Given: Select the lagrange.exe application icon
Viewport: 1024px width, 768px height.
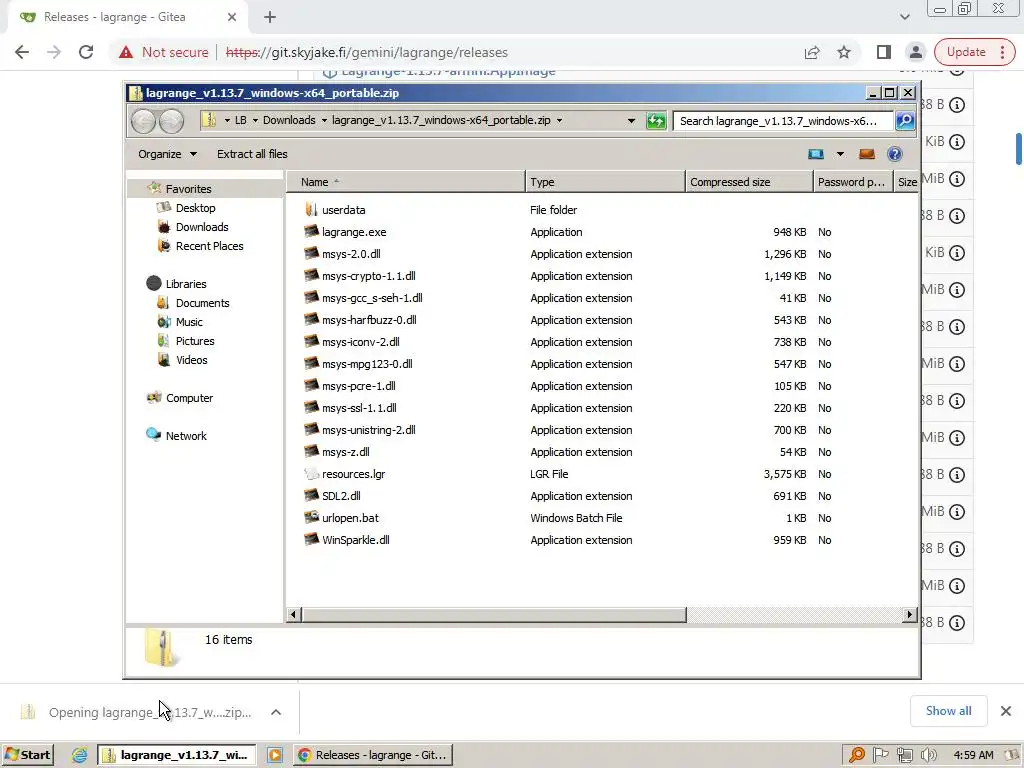Looking at the screenshot, I should point(311,232).
